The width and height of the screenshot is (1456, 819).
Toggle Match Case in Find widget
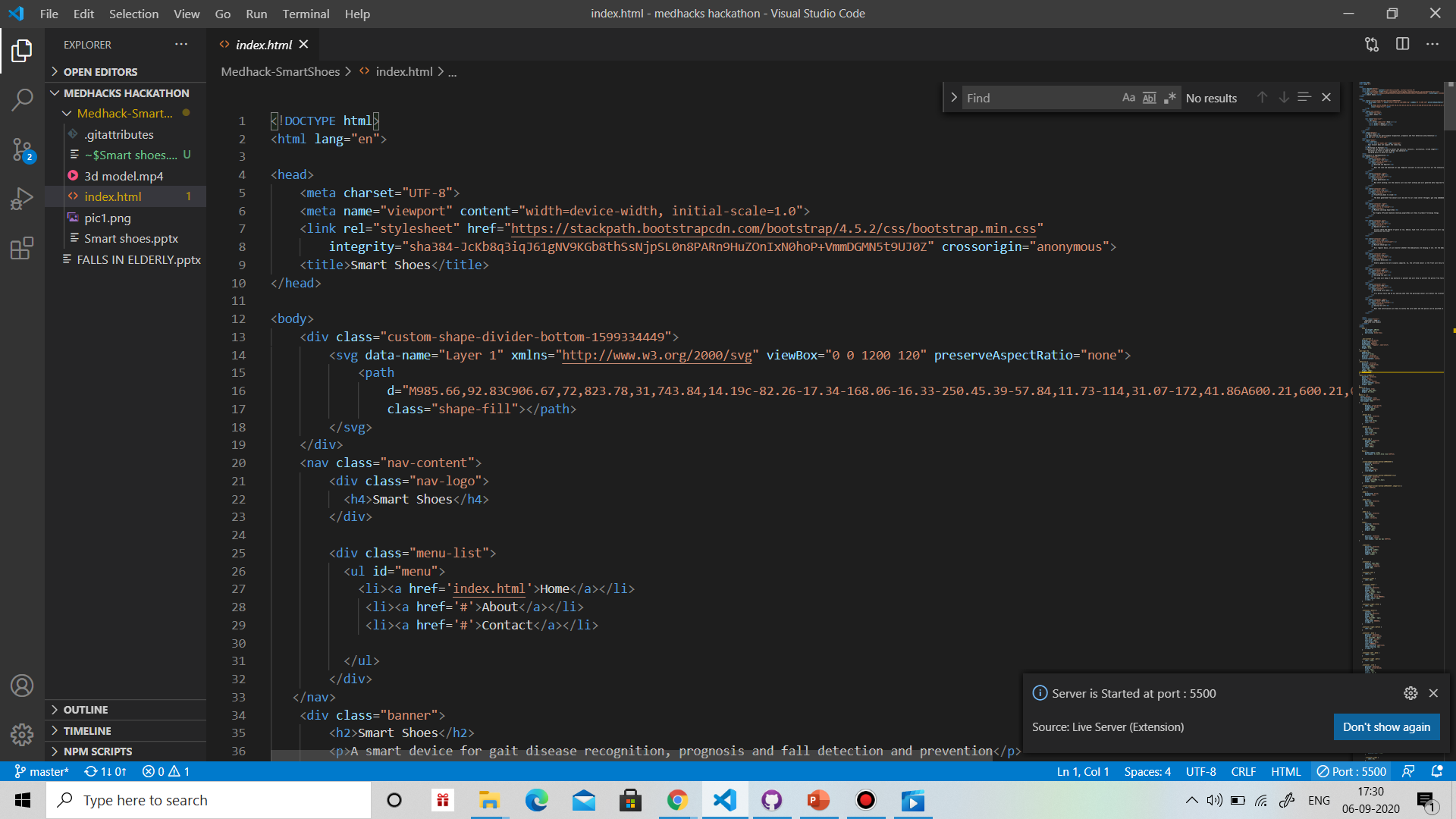click(x=1128, y=98)
